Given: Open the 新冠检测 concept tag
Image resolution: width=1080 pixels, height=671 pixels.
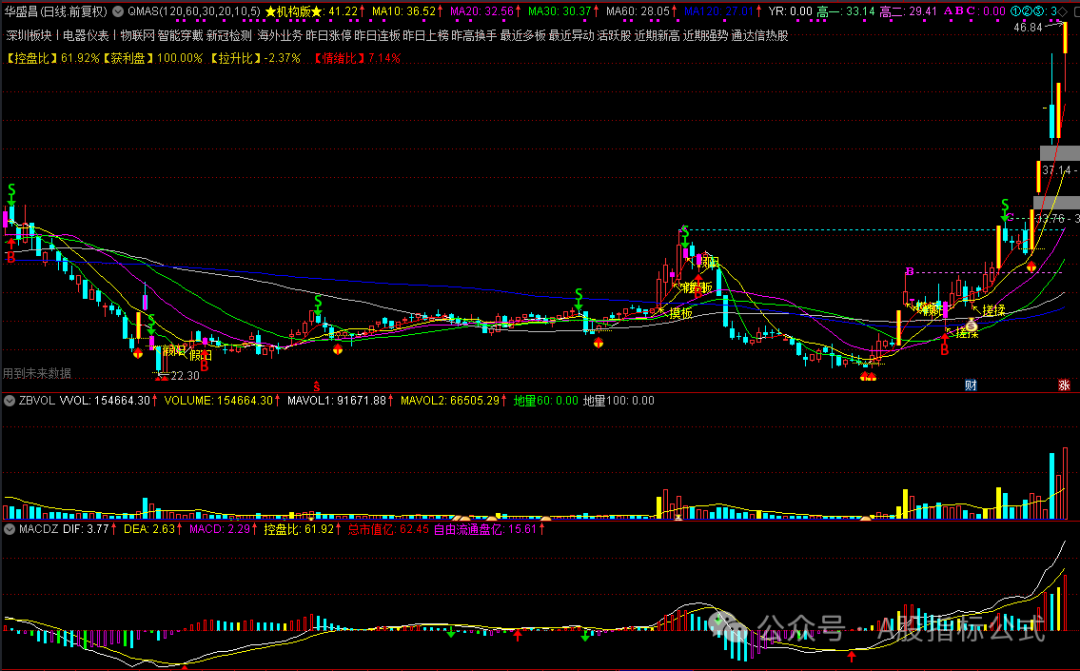Looking at the screenshot, I should click(229, 35).
